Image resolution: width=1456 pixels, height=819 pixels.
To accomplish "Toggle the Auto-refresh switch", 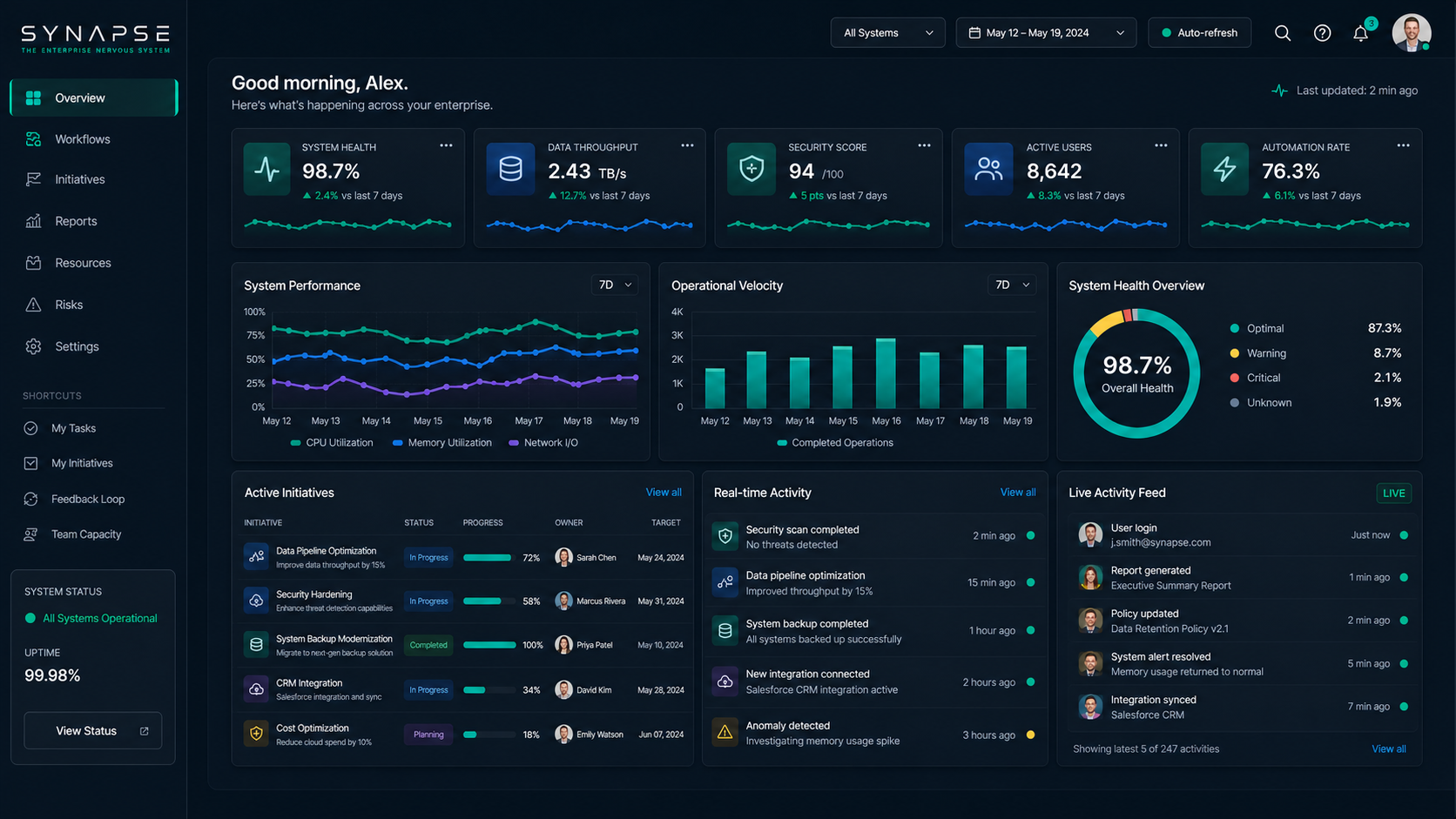I will [x=1199, y=33].
